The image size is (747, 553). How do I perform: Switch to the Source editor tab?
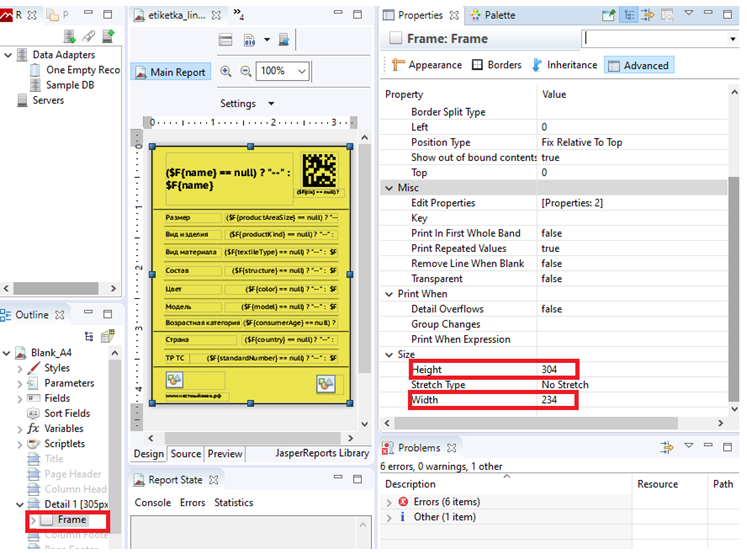pyautogui.click(x=186, y=454)
